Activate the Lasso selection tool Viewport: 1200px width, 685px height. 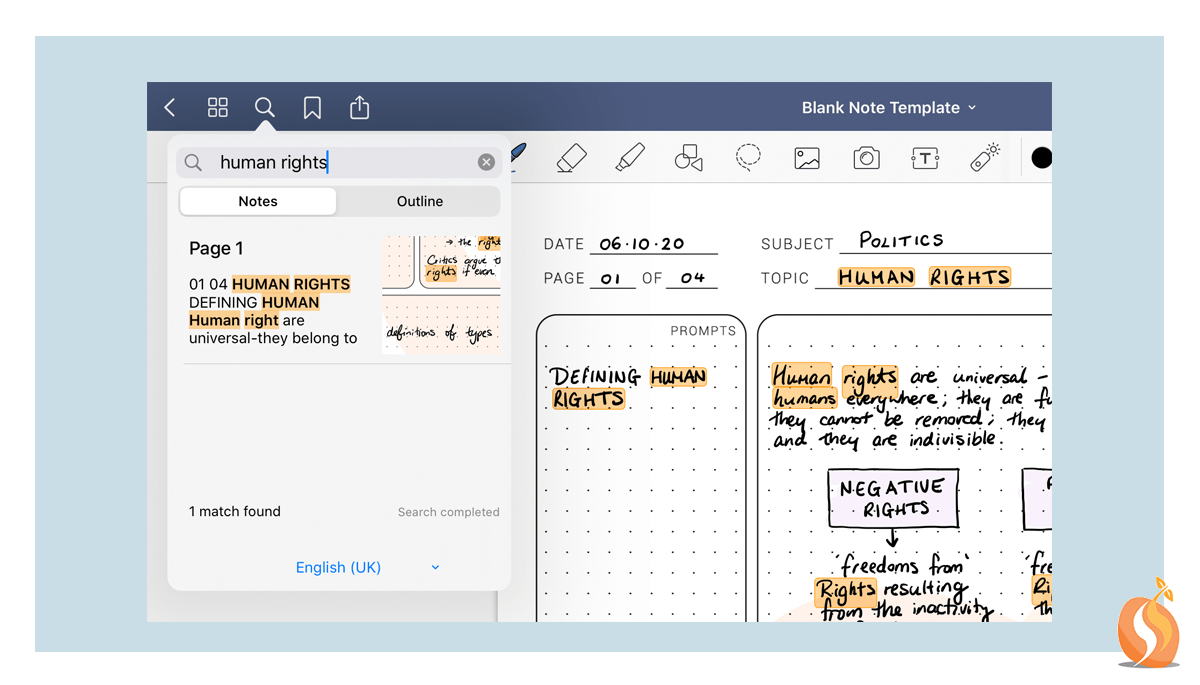point(747,157)
